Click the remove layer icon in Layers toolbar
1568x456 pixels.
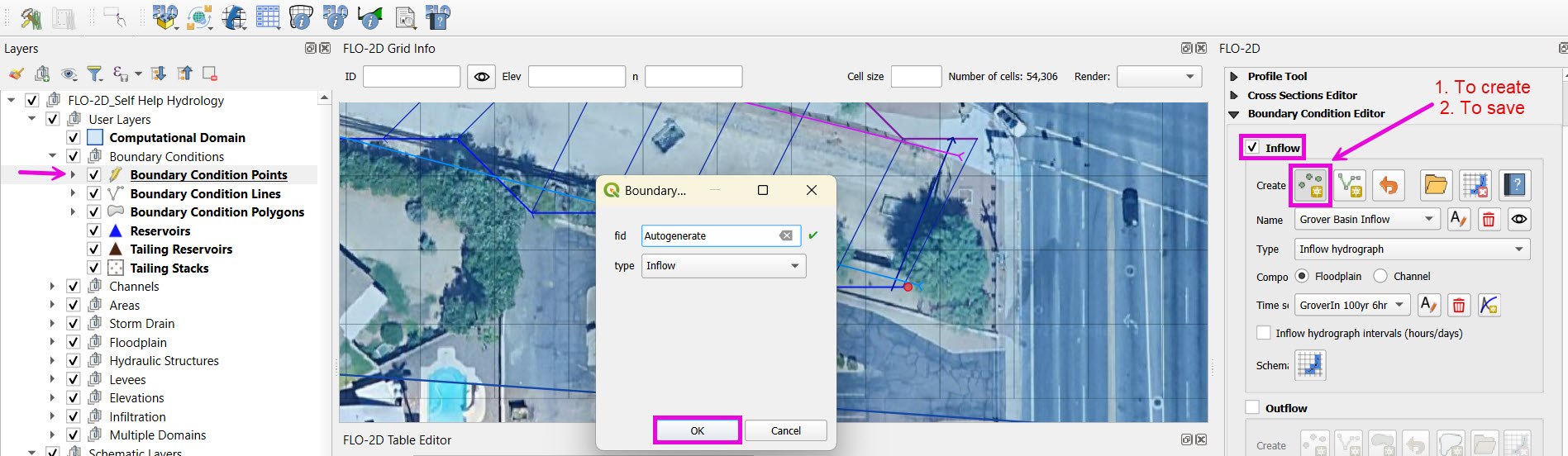(x=210, y=74)
